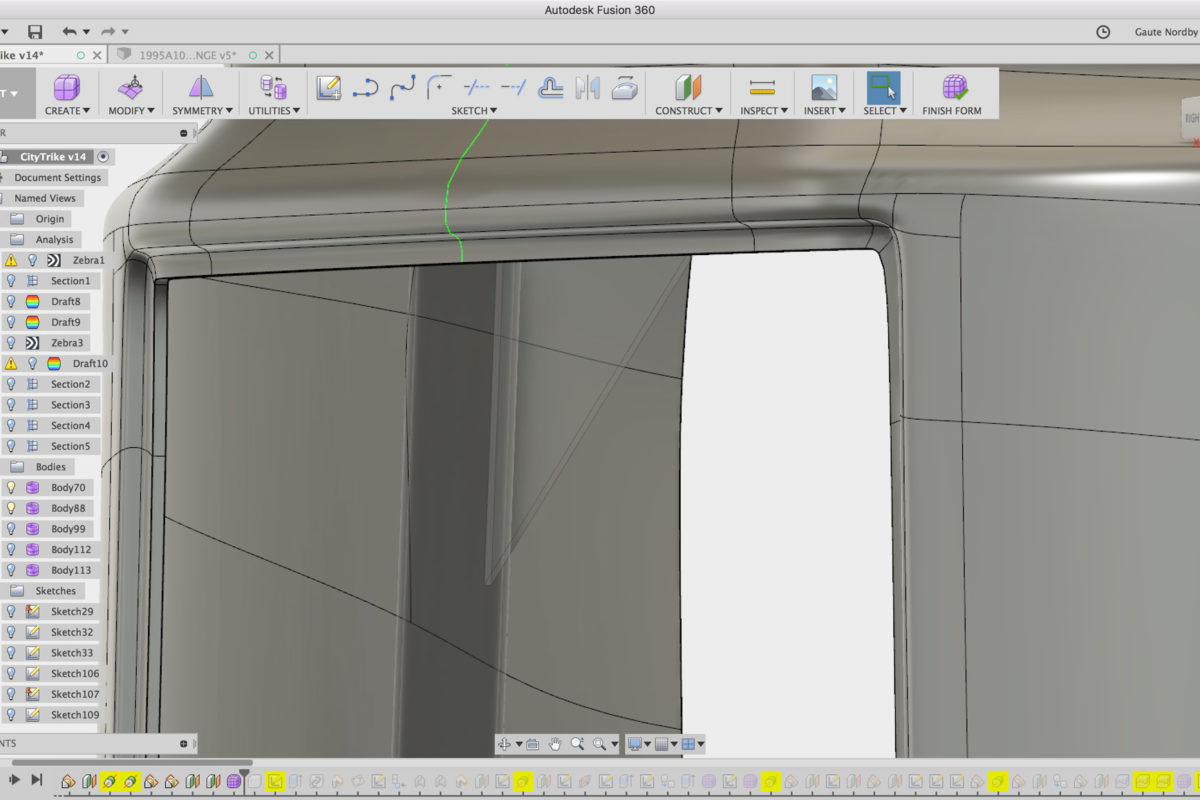Screen dimensions: 1200x800
Task: Click the Redo arrow
Action: [x=108, y=32]
